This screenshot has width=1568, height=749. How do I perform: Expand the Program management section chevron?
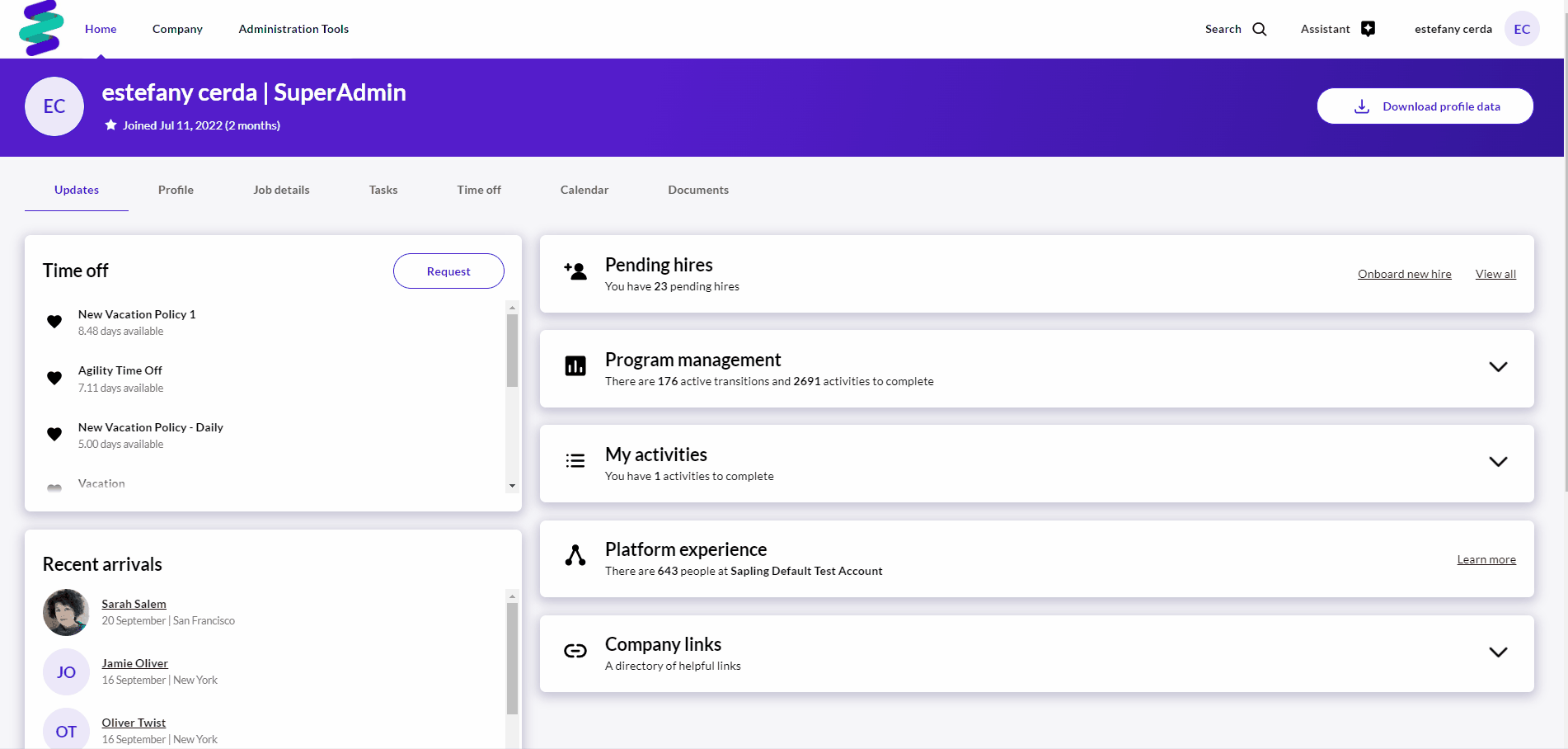1497,367
